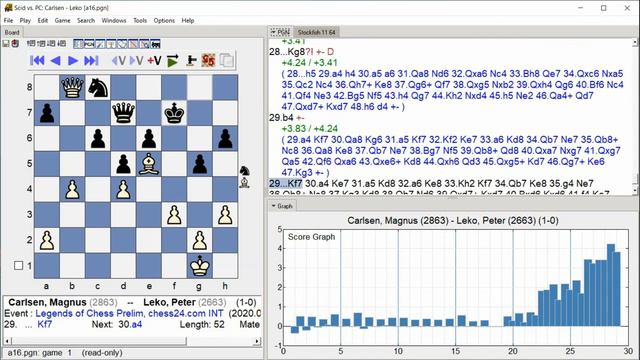Click the engine icon at toolbar end

155,44
